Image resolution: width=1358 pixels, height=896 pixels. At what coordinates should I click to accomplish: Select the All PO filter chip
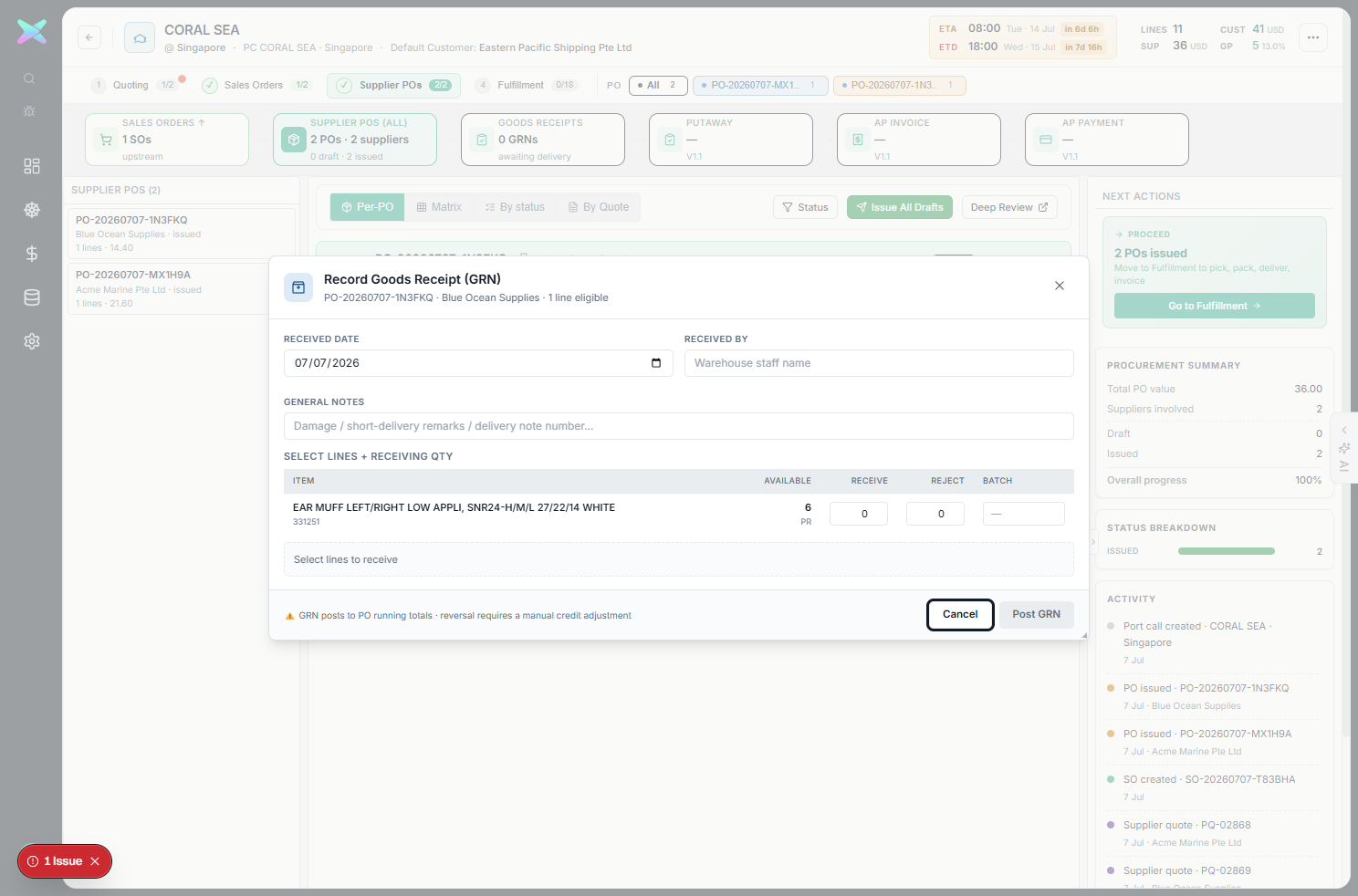point(657,85)
